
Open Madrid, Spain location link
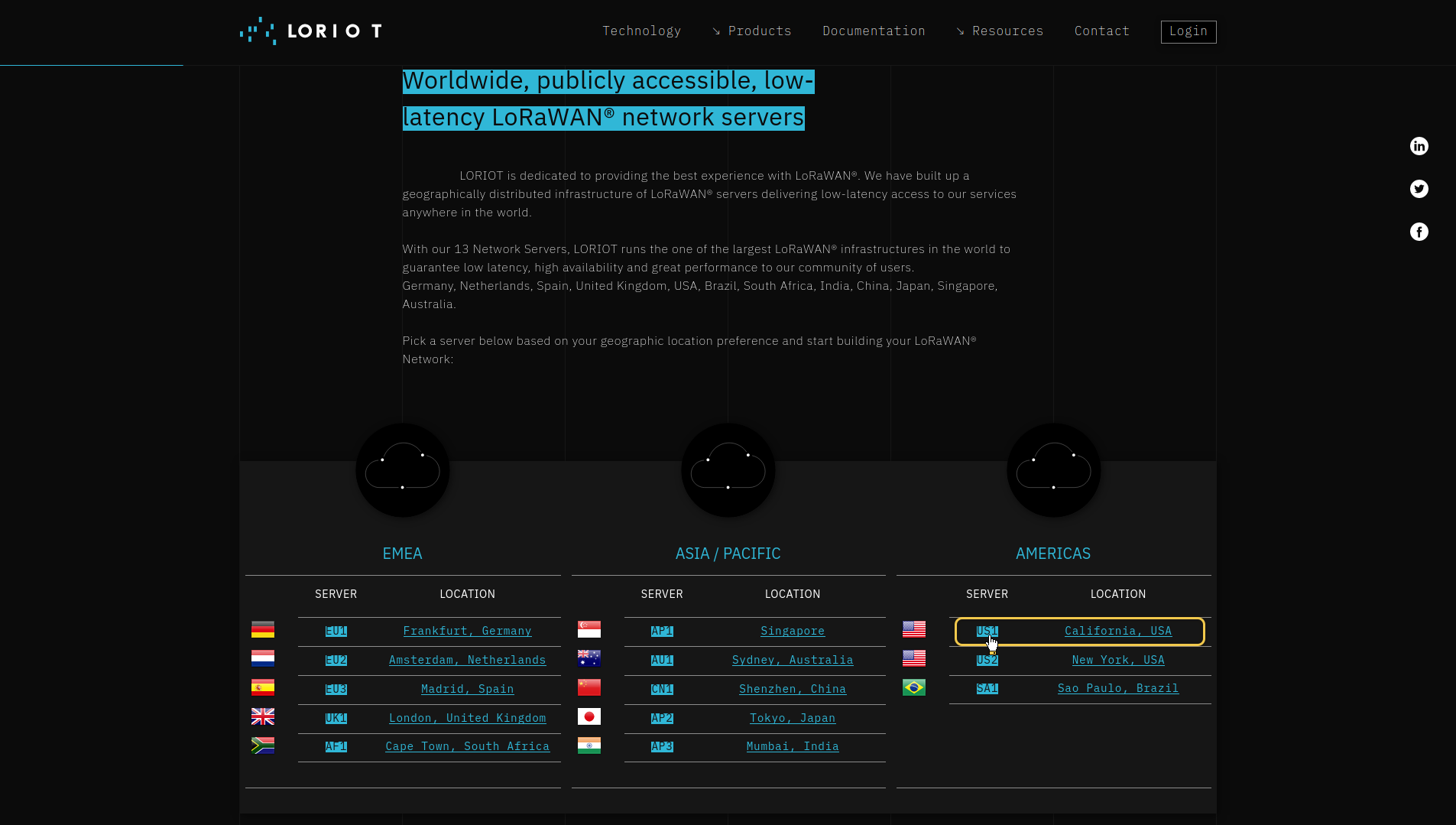pyautogui.click(x=467, y=689)
